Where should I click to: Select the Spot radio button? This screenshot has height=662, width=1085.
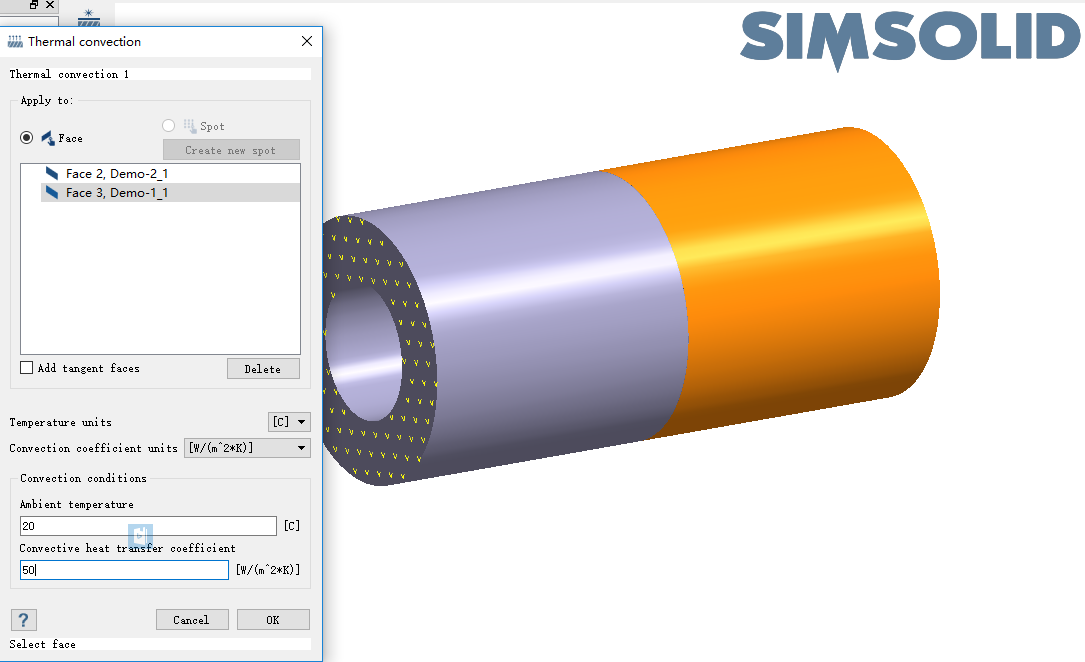pyautogui.click(x=168, y=125)
